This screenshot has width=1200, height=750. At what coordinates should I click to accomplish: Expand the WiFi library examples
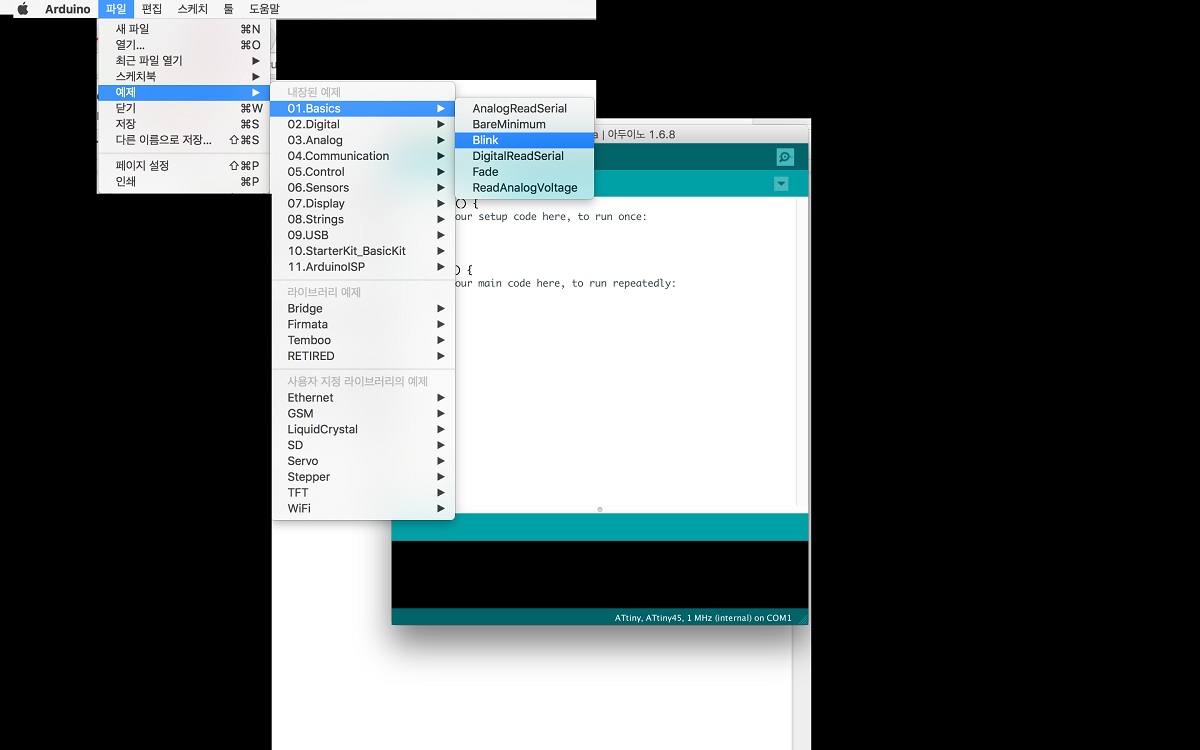click(x=363, y=508)
